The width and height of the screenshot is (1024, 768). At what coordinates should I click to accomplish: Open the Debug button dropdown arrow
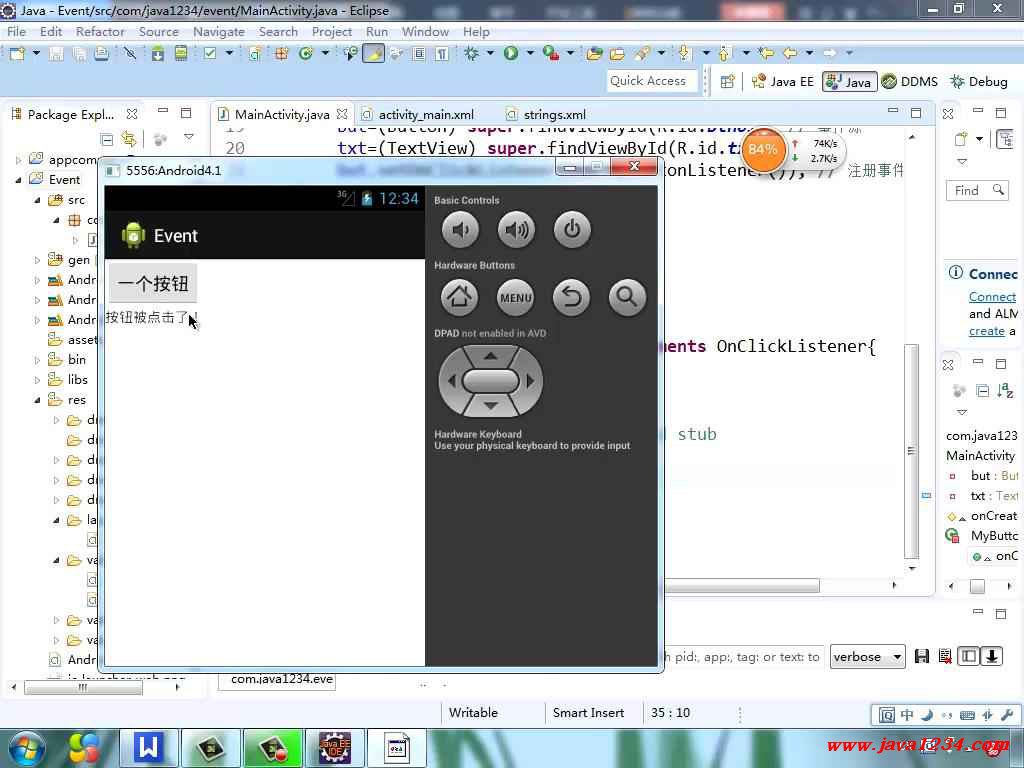tap(490, 53)
